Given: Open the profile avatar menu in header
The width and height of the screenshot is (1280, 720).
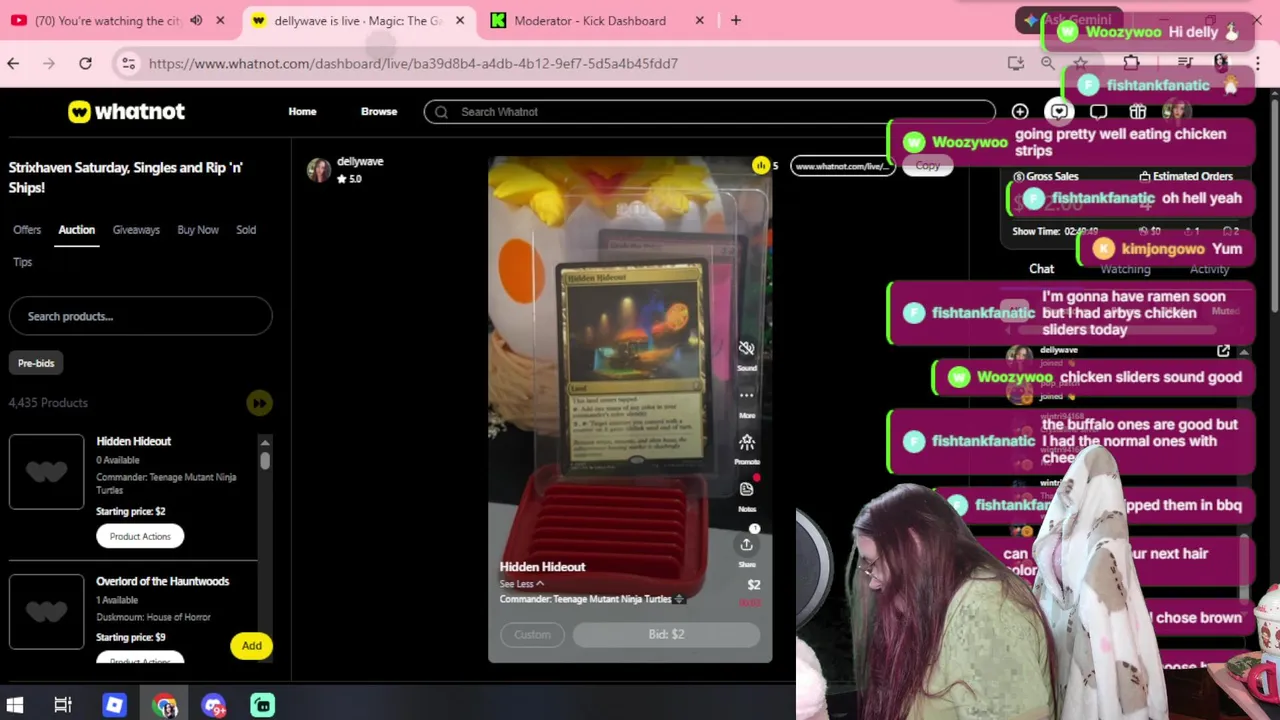Looking at the screenshot, I should (x=1176, y=112).
